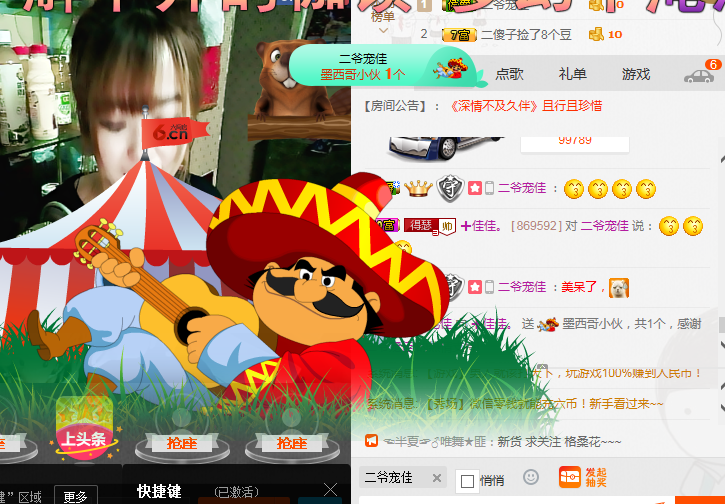Grab the second 抢座 seat
The image size is (725, 504).
292,443
